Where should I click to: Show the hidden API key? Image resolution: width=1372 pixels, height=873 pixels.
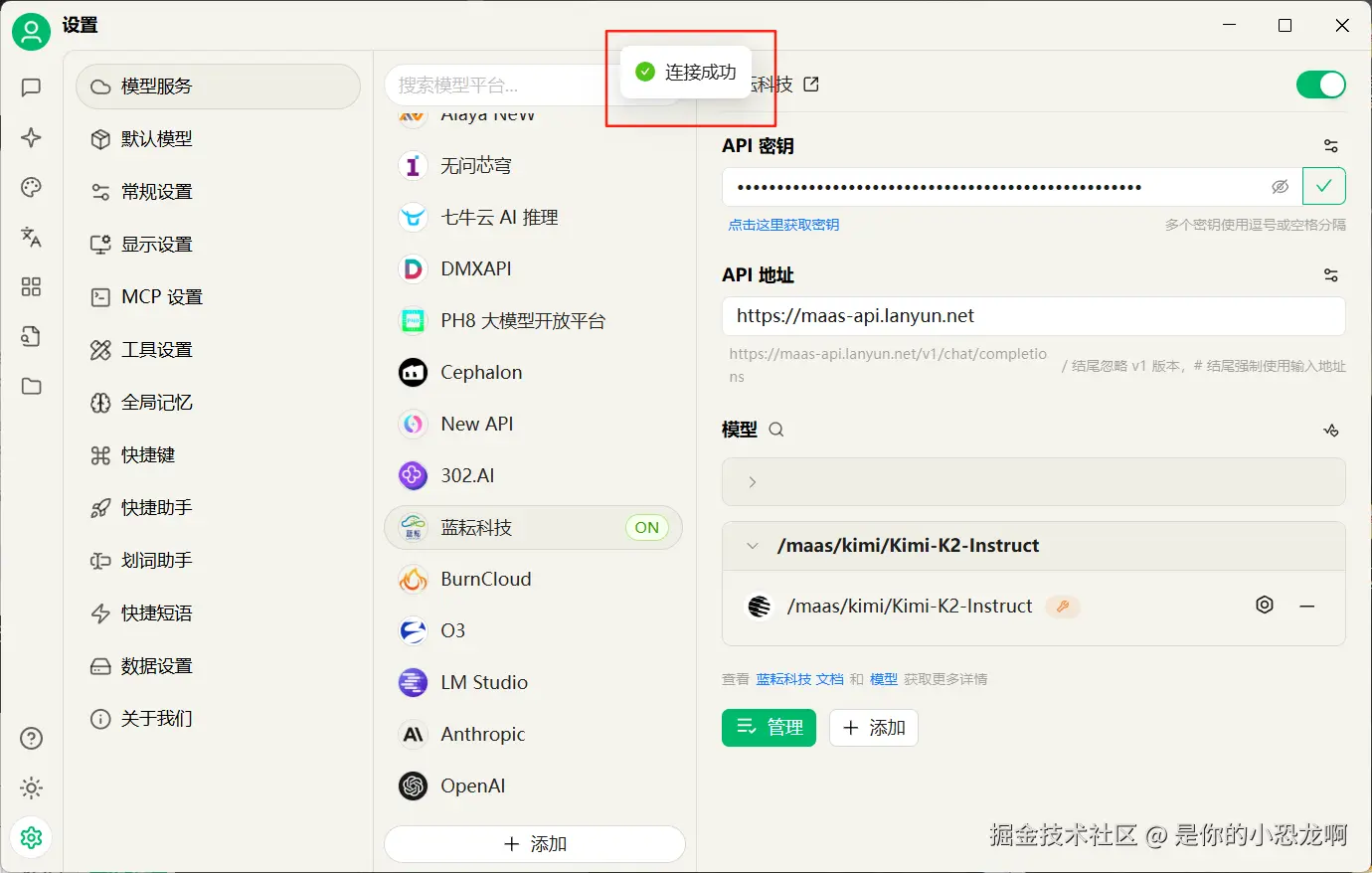click(x=1281, y=187)
